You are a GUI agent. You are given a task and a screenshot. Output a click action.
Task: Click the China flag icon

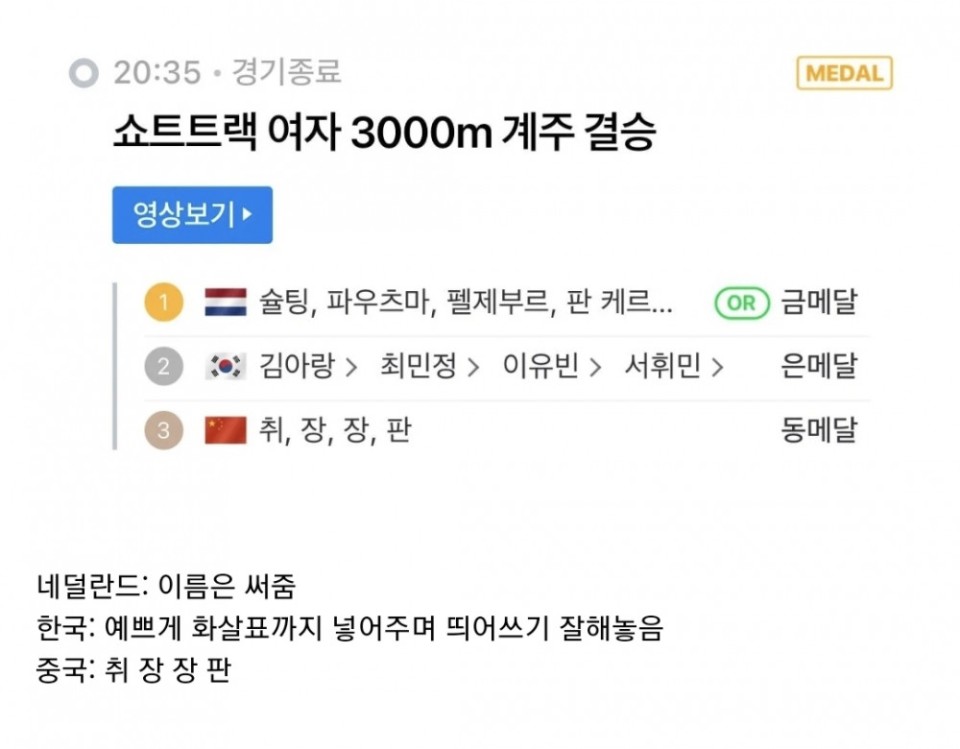tap(226, 430)
